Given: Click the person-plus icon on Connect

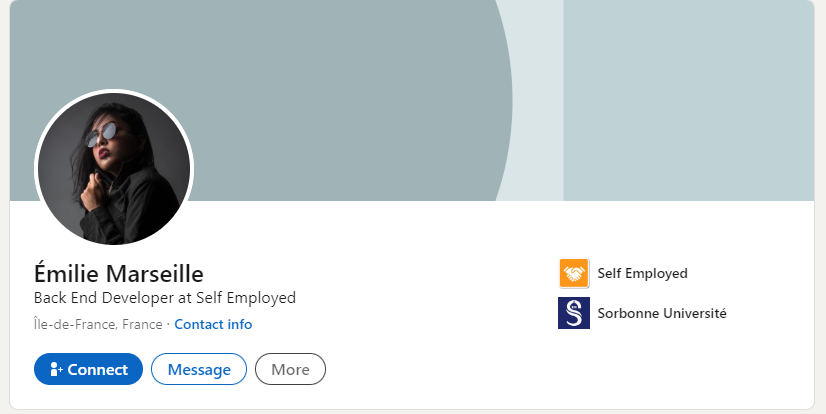Looking at the screenshot, I should 56,369.
